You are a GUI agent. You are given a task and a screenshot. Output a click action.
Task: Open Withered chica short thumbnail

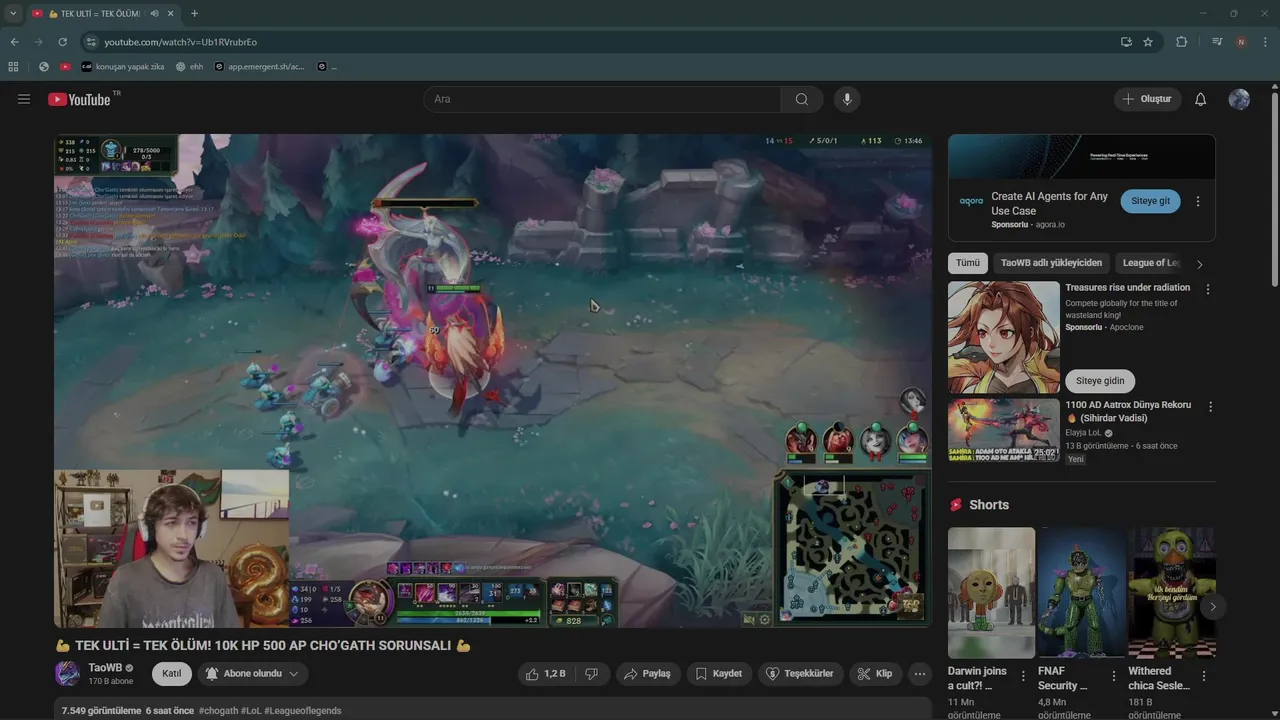pyautogui.click(x=1171, y=592)
